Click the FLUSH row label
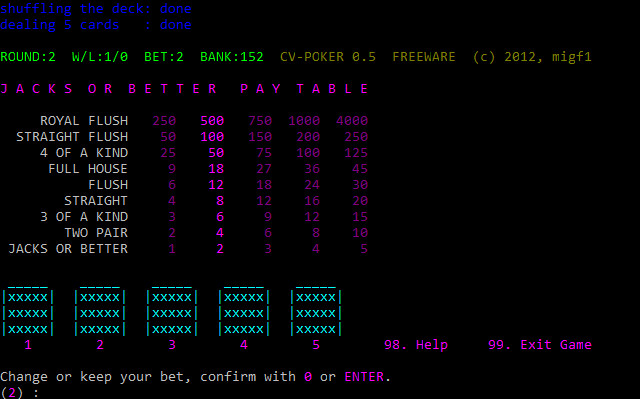 (x=108, y=185)
